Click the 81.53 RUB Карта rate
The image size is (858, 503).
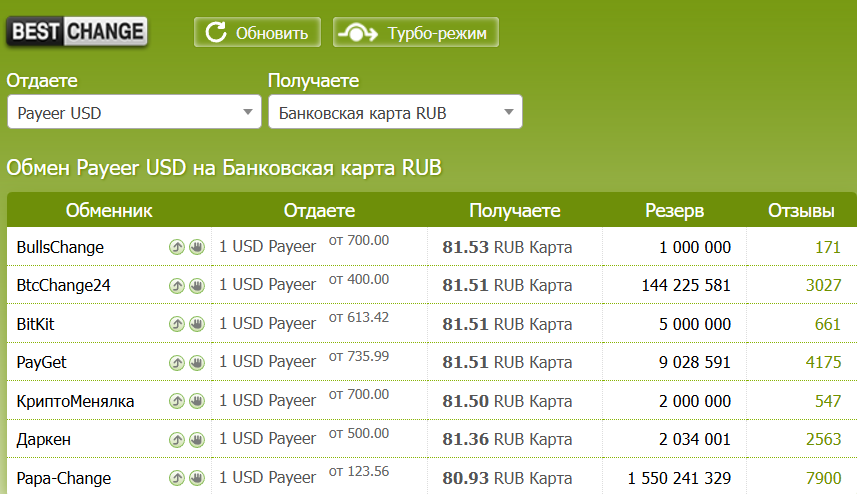click(x=507, y=247)
